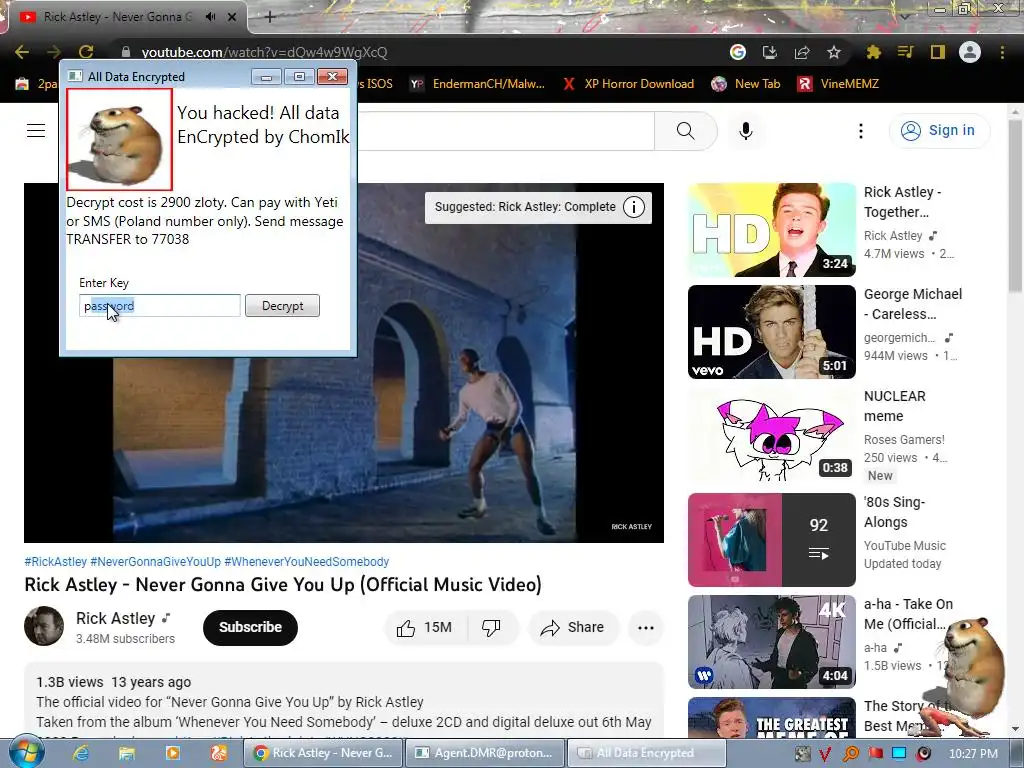Open the New Tab bookmark

(x=746, y=84)
